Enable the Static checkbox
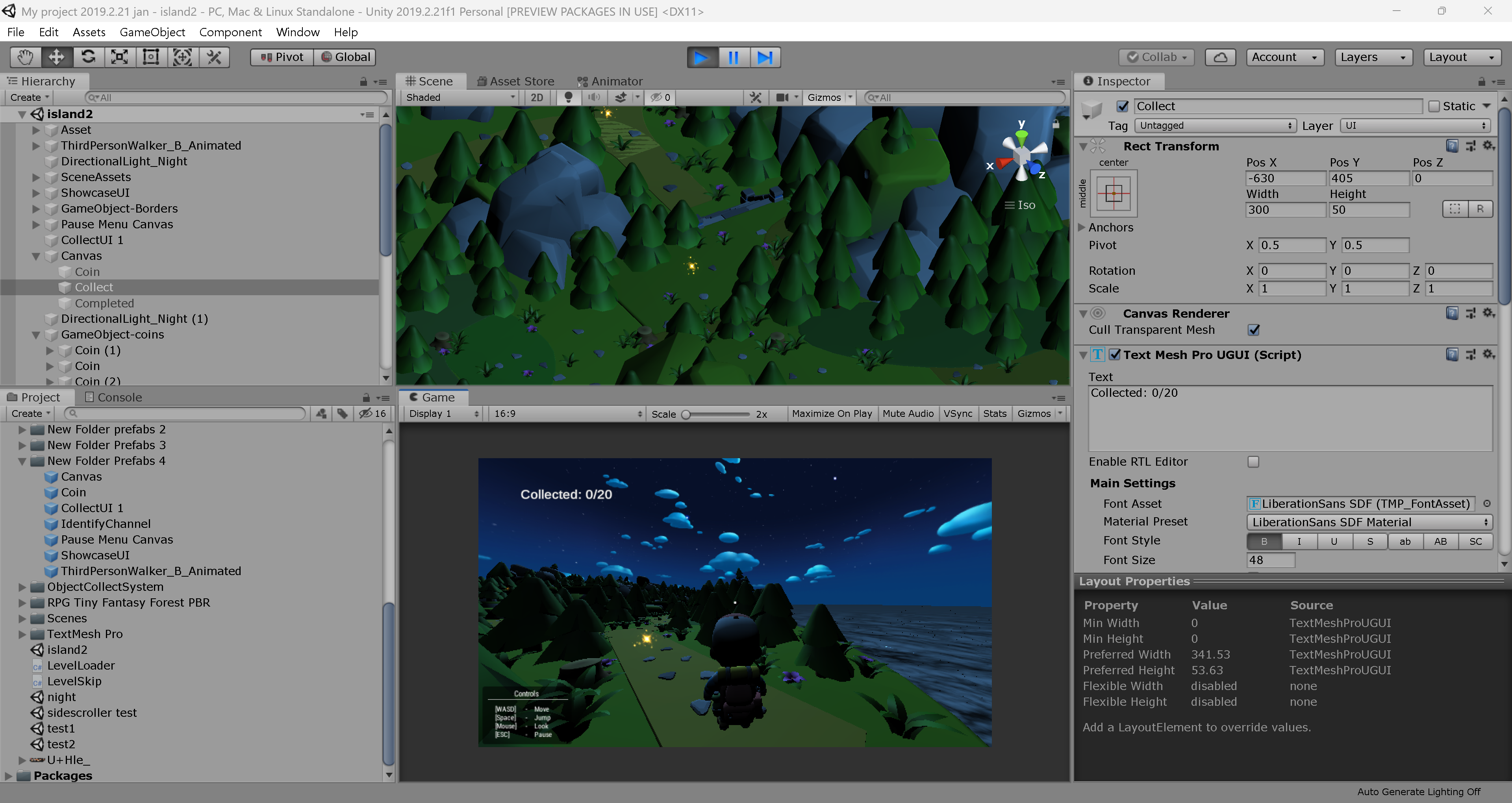The width and height of the screenshot is (1512, 803). [x=1434, y=106]
